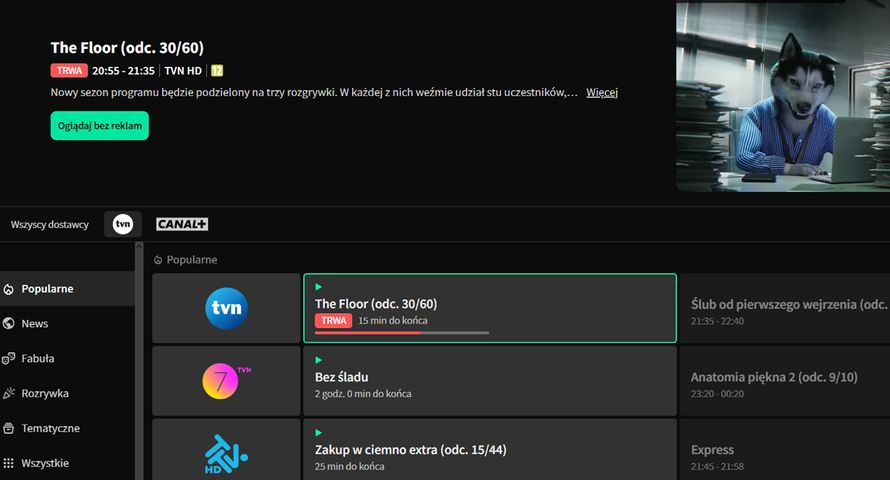
Task: Click the 23:20 - 00:20 time text
Action: (717, 394)
